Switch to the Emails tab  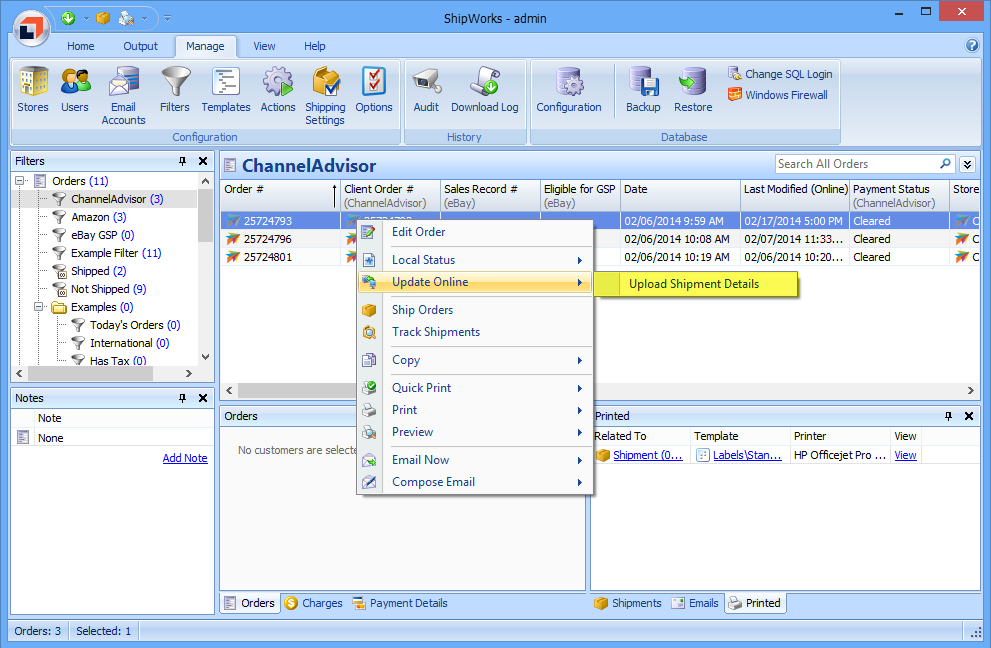pos(695,603)
